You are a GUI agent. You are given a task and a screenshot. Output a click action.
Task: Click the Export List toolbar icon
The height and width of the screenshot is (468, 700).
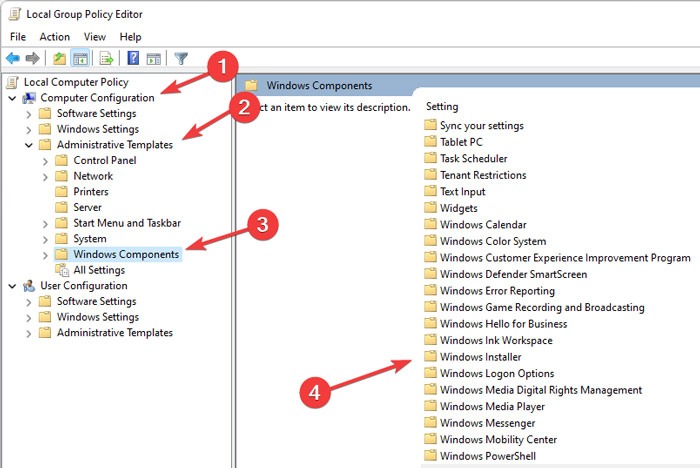(x=107, y=58)
